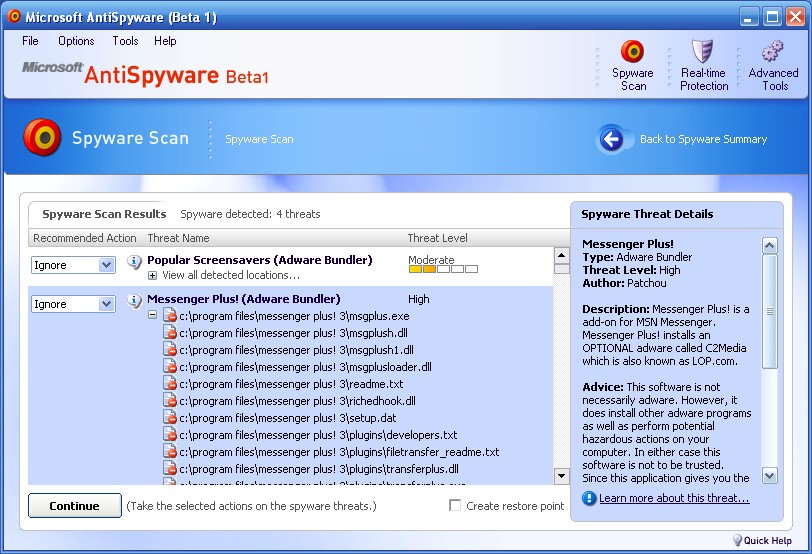Image resolution: width=812 pixels, height=554 pixels.
Task: Open the File menu
Action: 30,41
